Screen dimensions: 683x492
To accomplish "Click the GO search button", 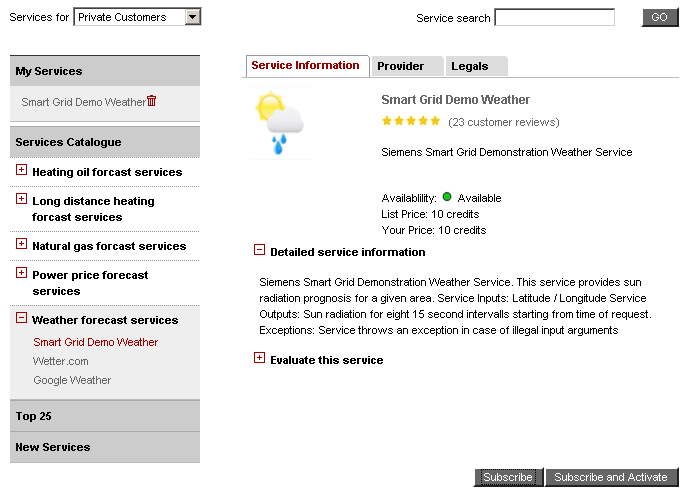I will coord(660,17).
